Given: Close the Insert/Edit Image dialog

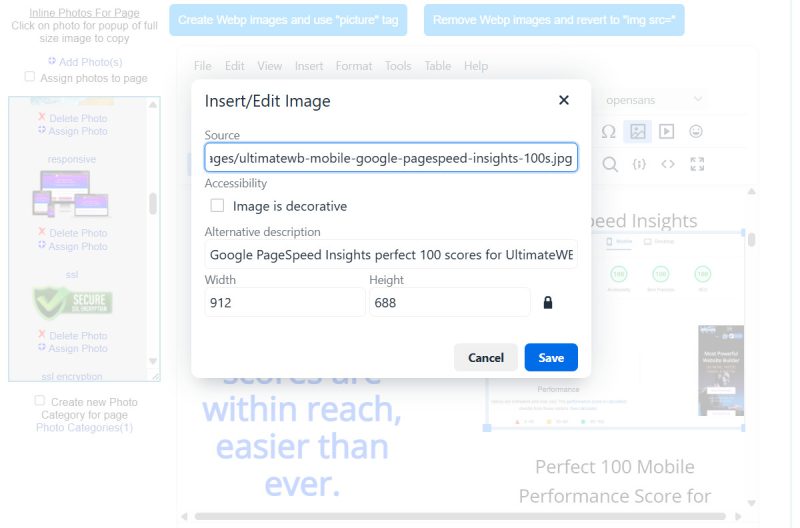Looking at the screenshot, I should pyautogui.click(x=563, y=100).
